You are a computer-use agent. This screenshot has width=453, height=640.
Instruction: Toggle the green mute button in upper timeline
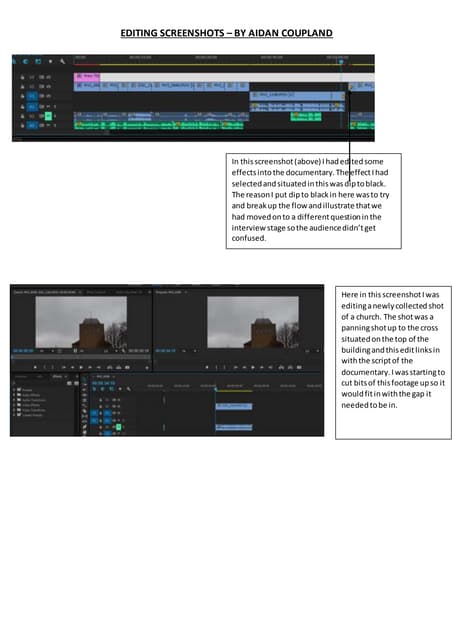pyautogui.click(x=48, y=116)
